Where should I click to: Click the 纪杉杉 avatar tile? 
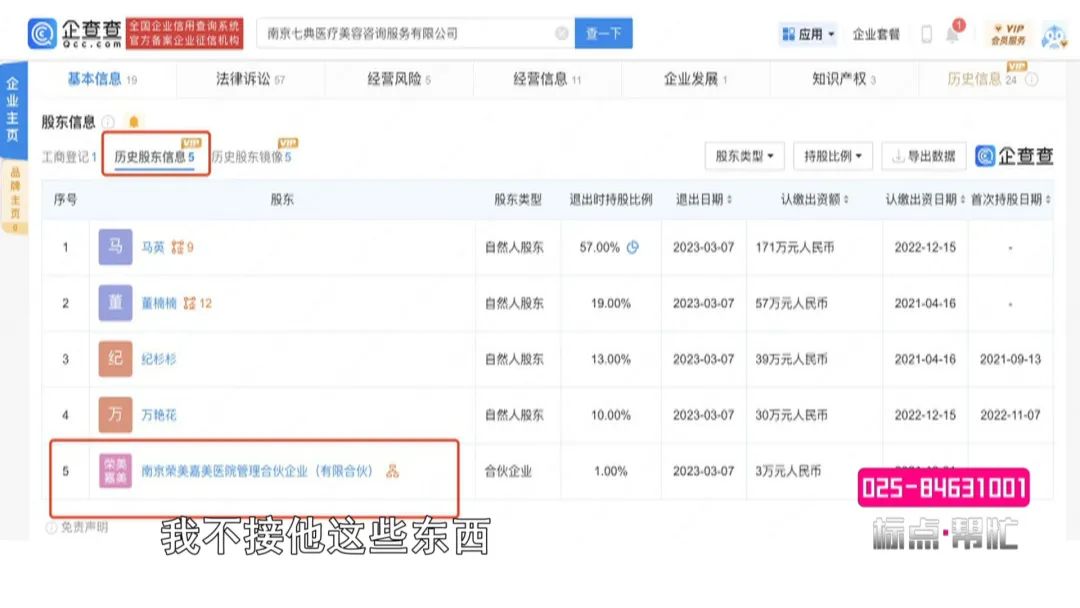115,359
